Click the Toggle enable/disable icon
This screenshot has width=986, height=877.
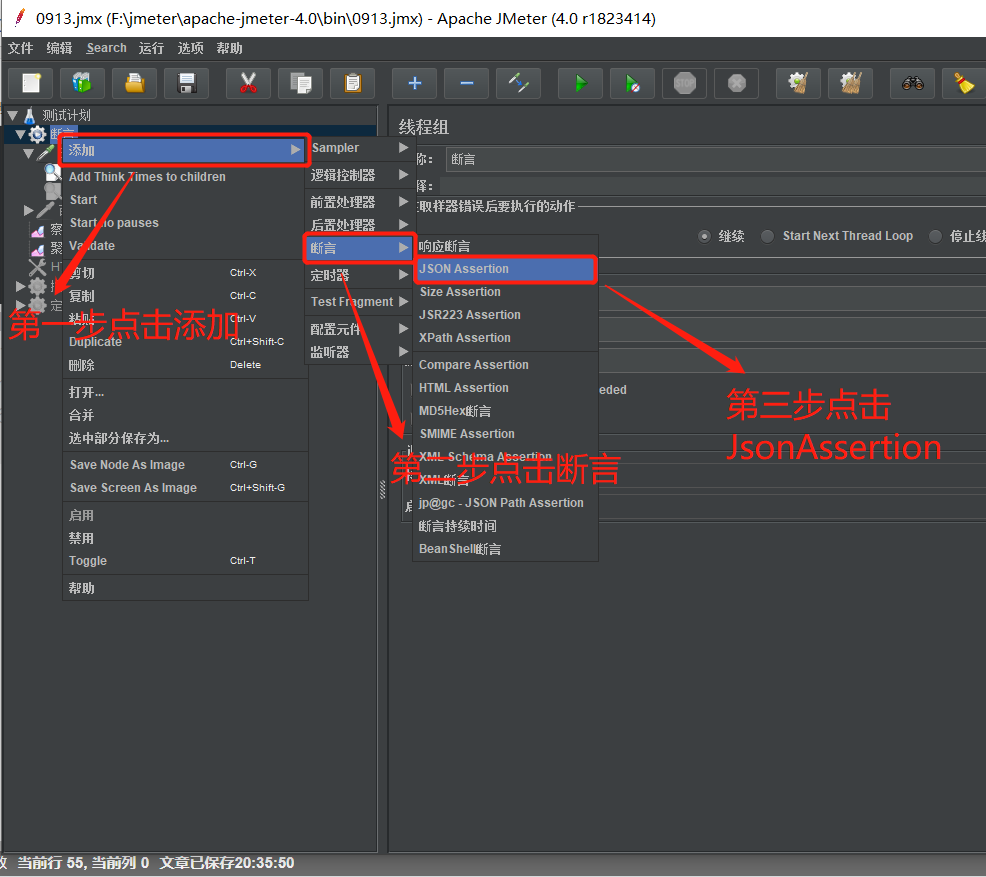click(519, 83)
